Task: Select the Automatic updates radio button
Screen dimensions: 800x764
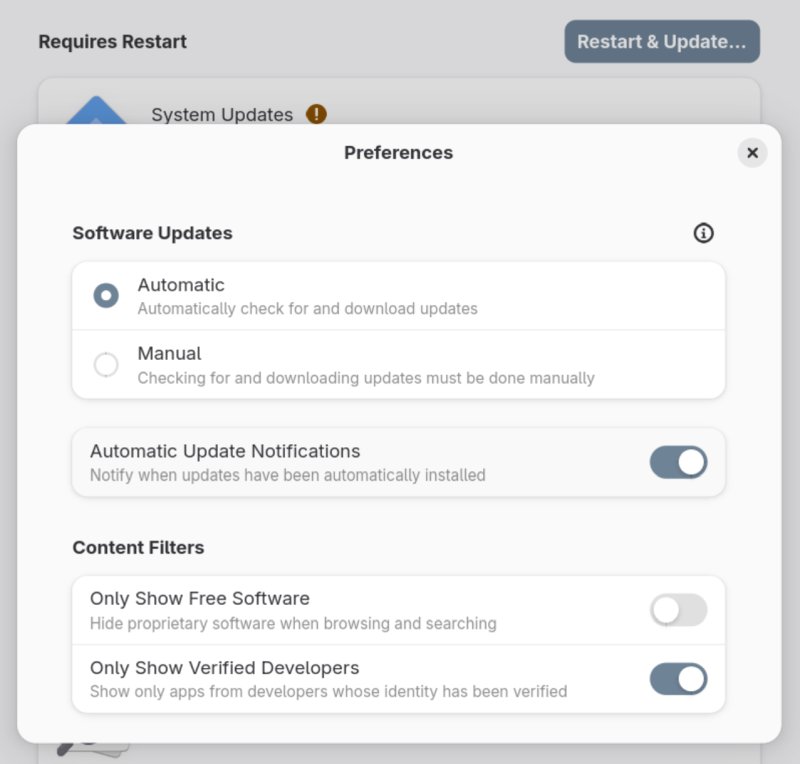Action: click(x=106, y=296)
